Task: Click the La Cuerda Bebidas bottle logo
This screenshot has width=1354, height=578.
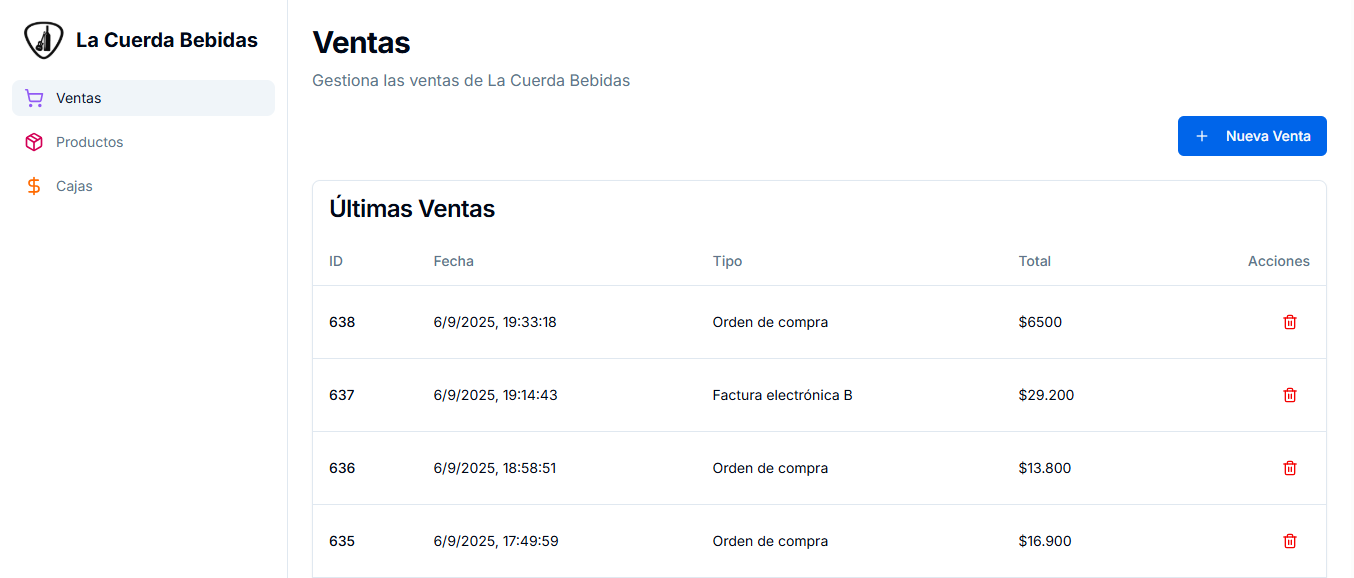Action: 43,39
